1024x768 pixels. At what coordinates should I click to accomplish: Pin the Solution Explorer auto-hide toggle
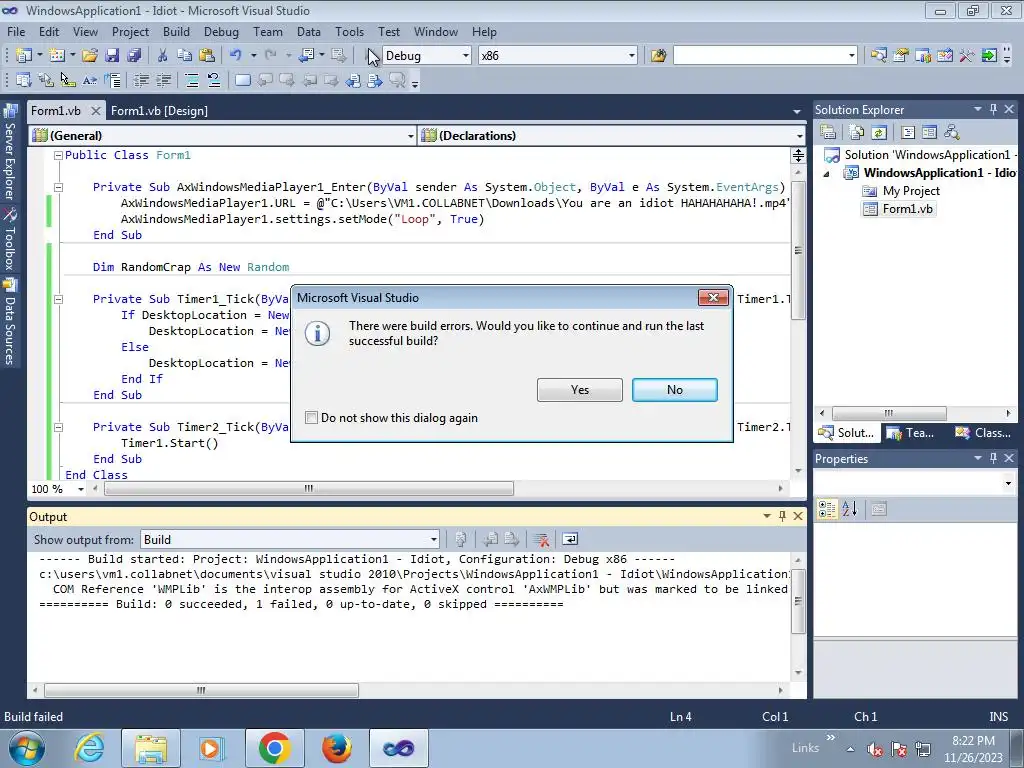coord(993,109)
